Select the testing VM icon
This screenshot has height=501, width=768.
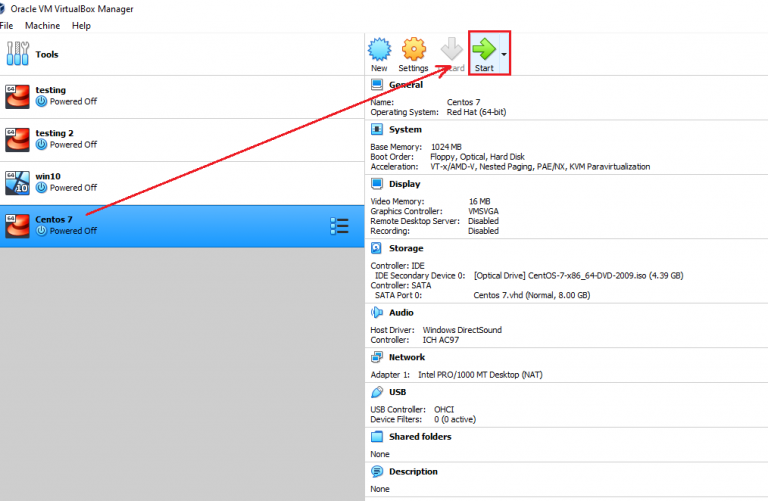[x=17, y=96]
